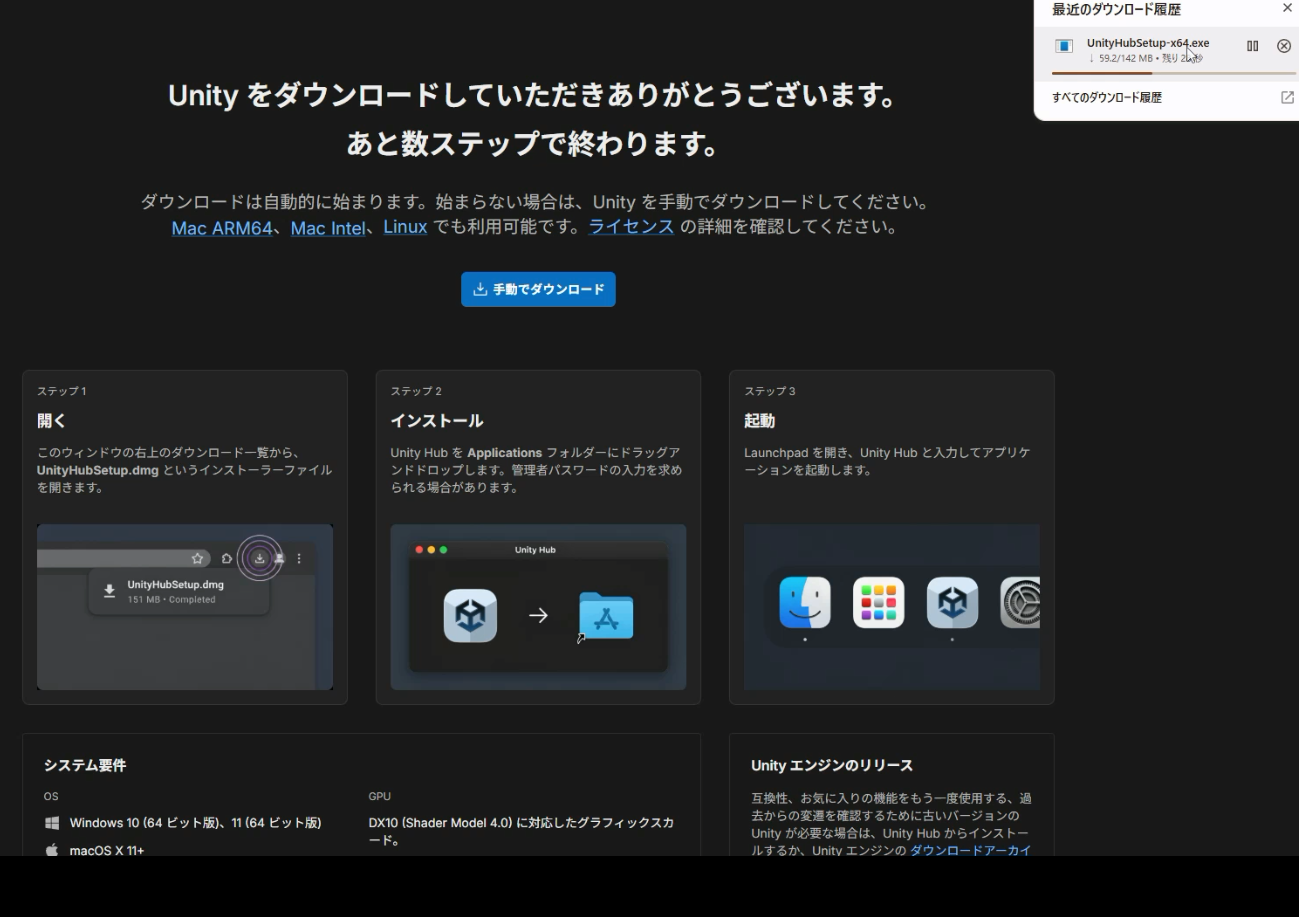Click the Launchpad icon in Step 3 image

pos(878,603)
